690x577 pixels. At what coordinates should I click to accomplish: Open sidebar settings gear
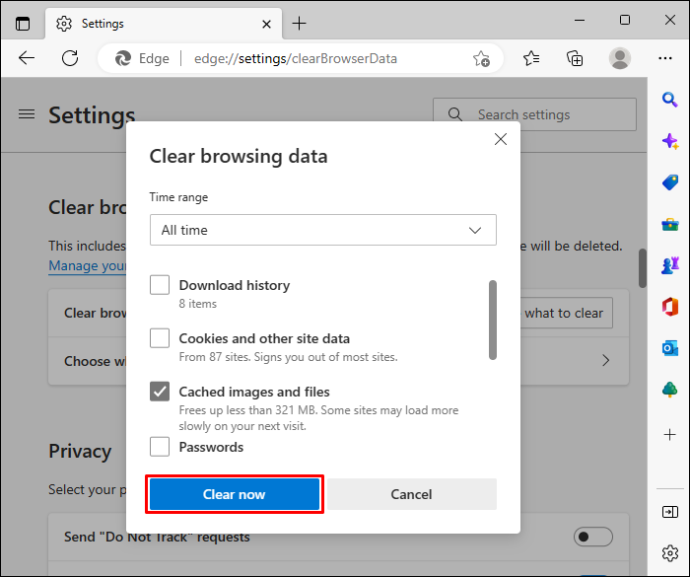click(670, 553)
